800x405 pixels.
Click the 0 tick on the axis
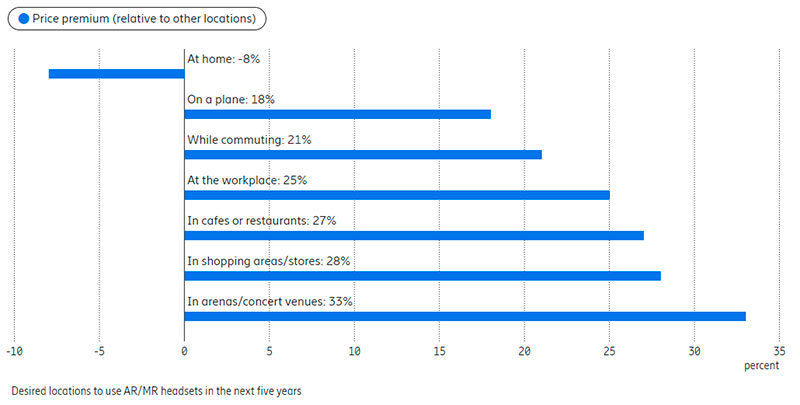coord(184,352)
